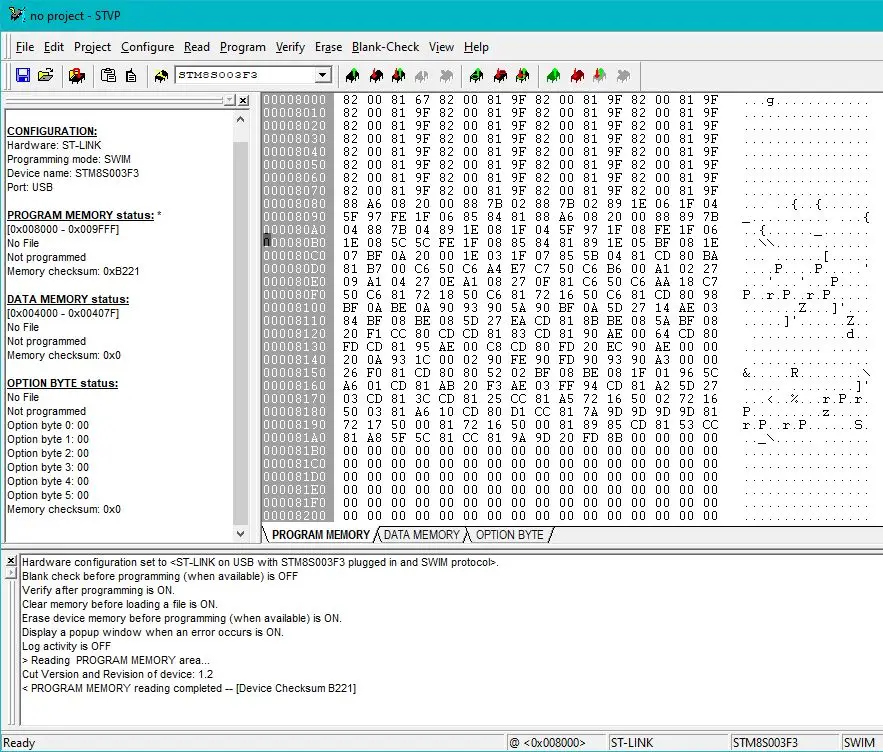
Task: Open the Program menu
Action: (243, 47)
